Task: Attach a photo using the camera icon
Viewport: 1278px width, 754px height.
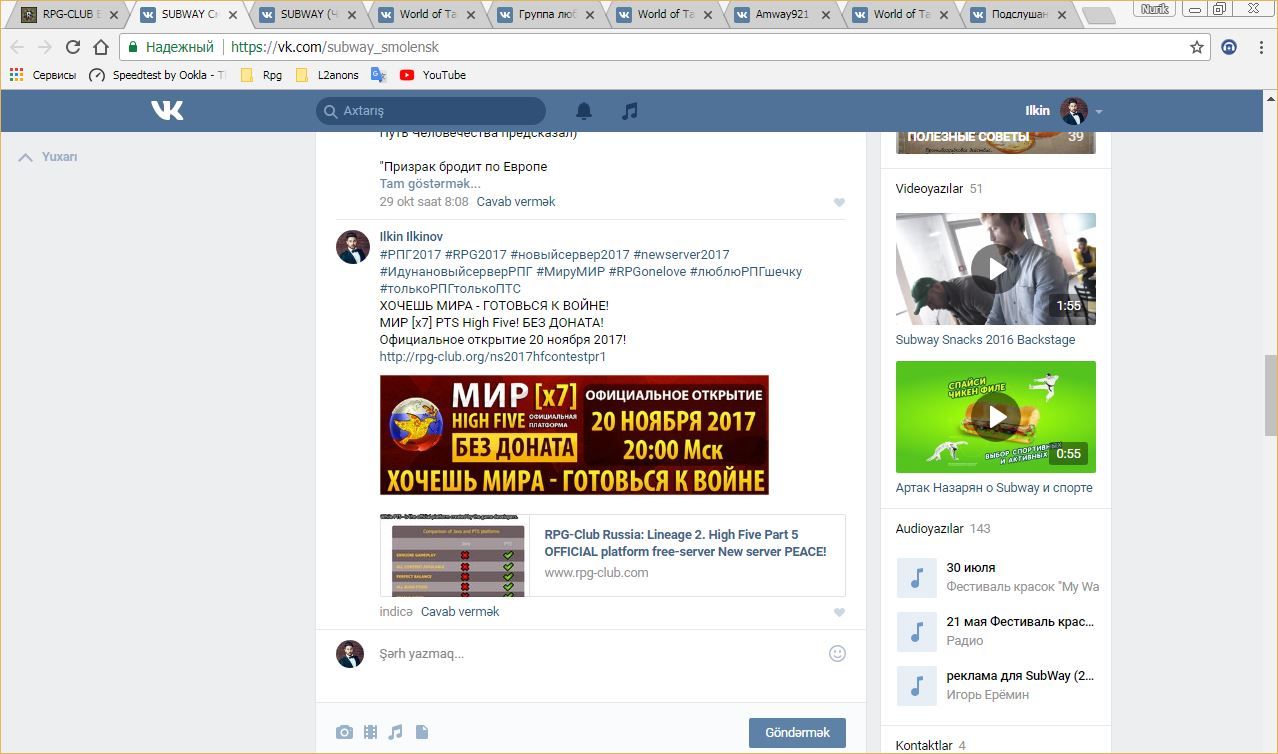Action: [x=345, y=732]
